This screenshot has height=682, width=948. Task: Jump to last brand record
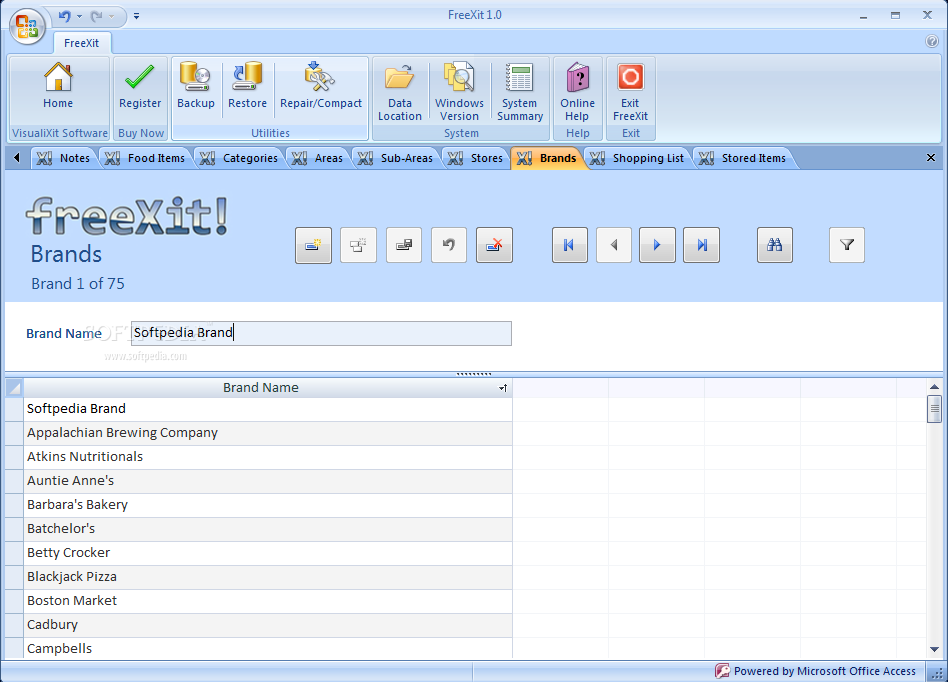pyautogui.click(x=701, y=245)
